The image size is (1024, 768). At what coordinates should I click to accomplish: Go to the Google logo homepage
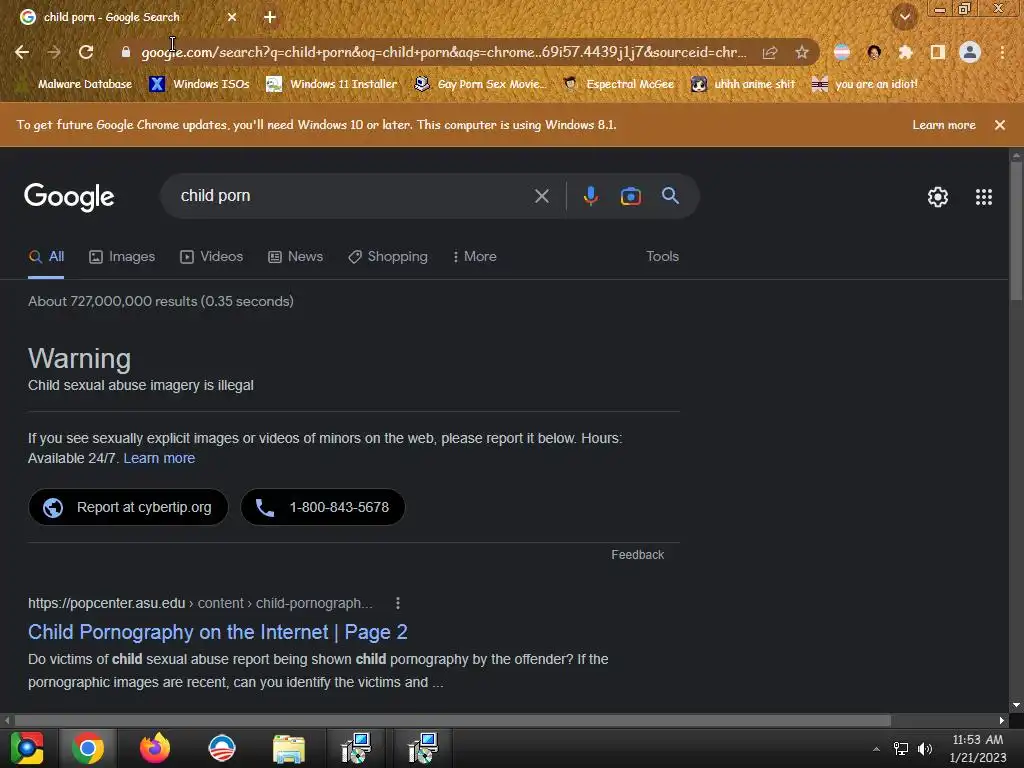pos(69,197)
